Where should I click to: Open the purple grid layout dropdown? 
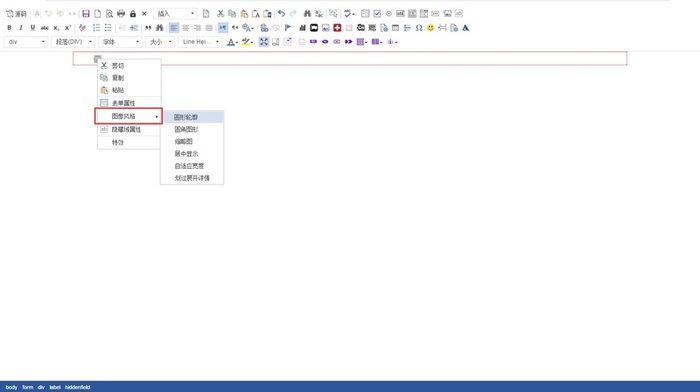point(362,42)
